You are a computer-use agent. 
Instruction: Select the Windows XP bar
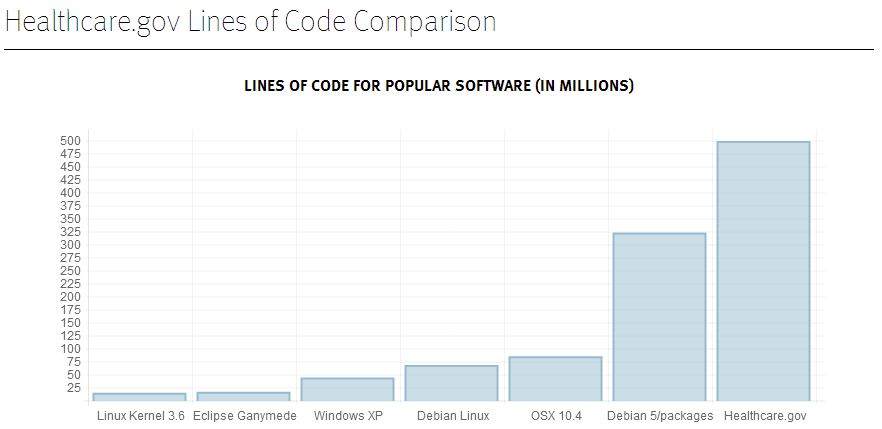(x=347, y=390)
